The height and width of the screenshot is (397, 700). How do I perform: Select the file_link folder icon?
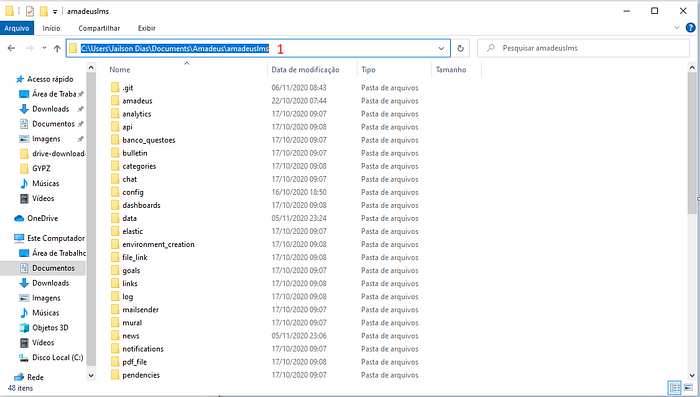tap(115, 257)
